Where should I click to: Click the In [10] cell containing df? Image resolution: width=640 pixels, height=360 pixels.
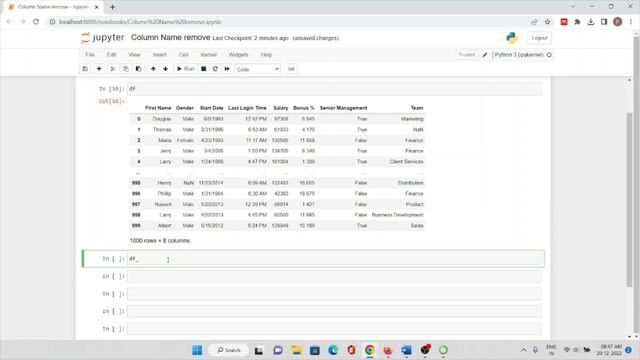[335, 89]
